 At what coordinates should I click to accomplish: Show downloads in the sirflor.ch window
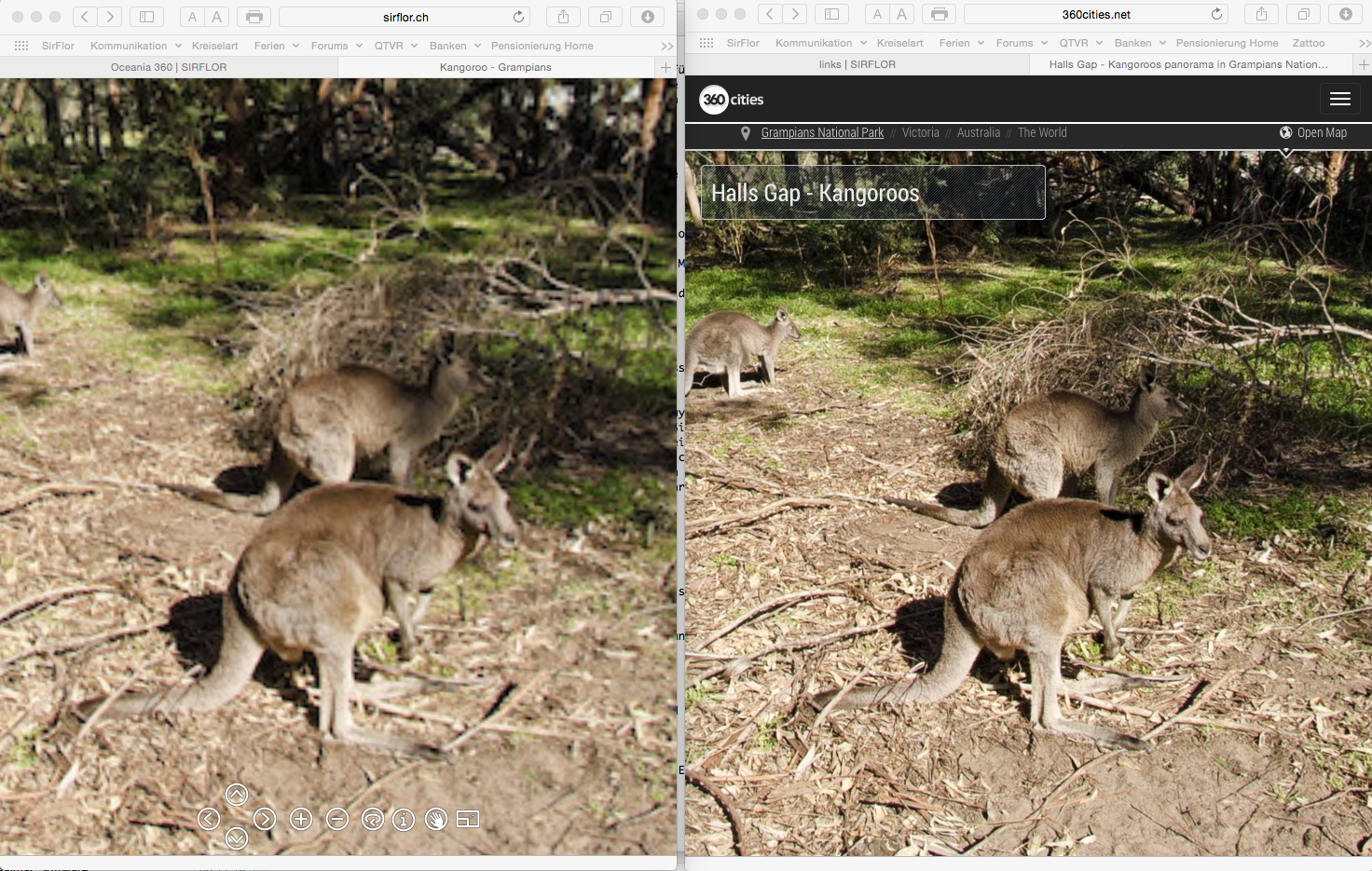[x=648, y=17]
